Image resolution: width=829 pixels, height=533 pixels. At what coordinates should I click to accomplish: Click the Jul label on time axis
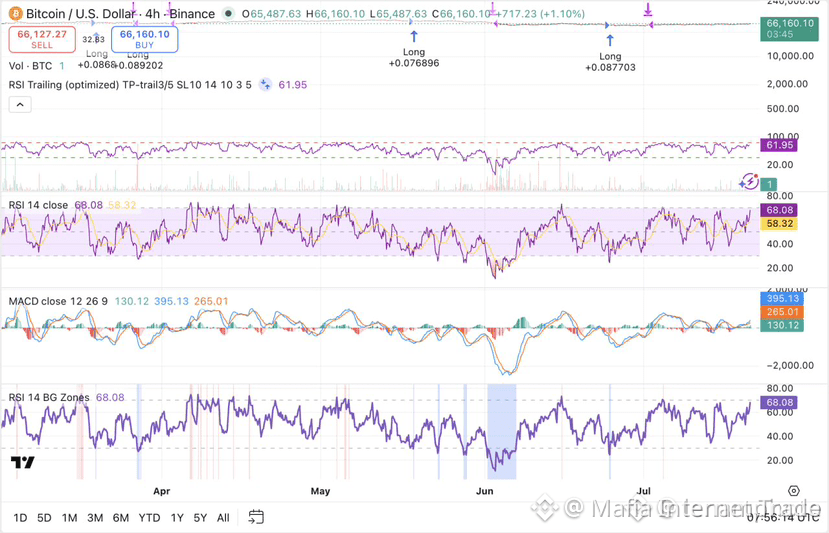point(643,491)
